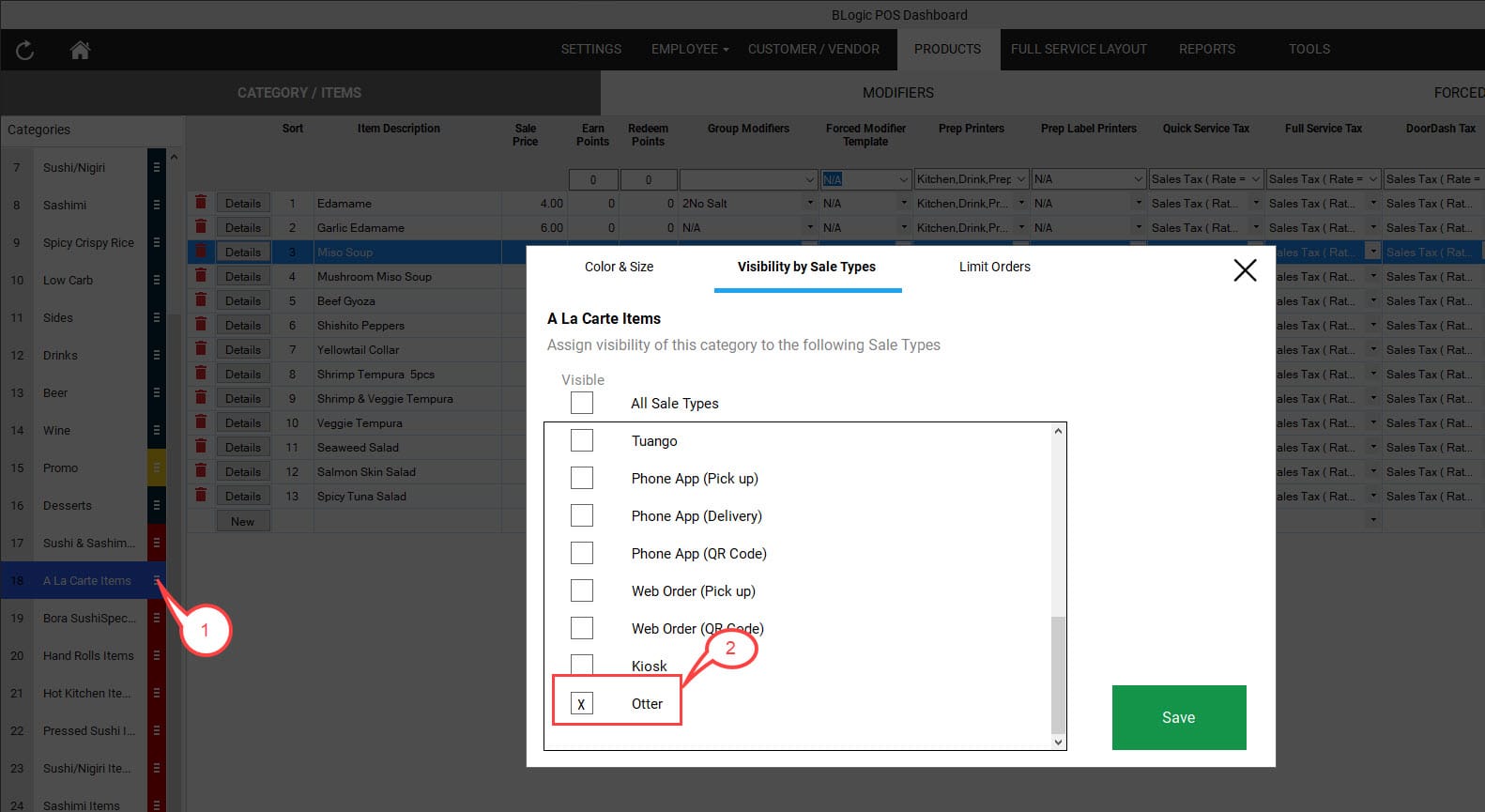
Task: Check the Tuango visibility checkbox
Action: [582, 440]
